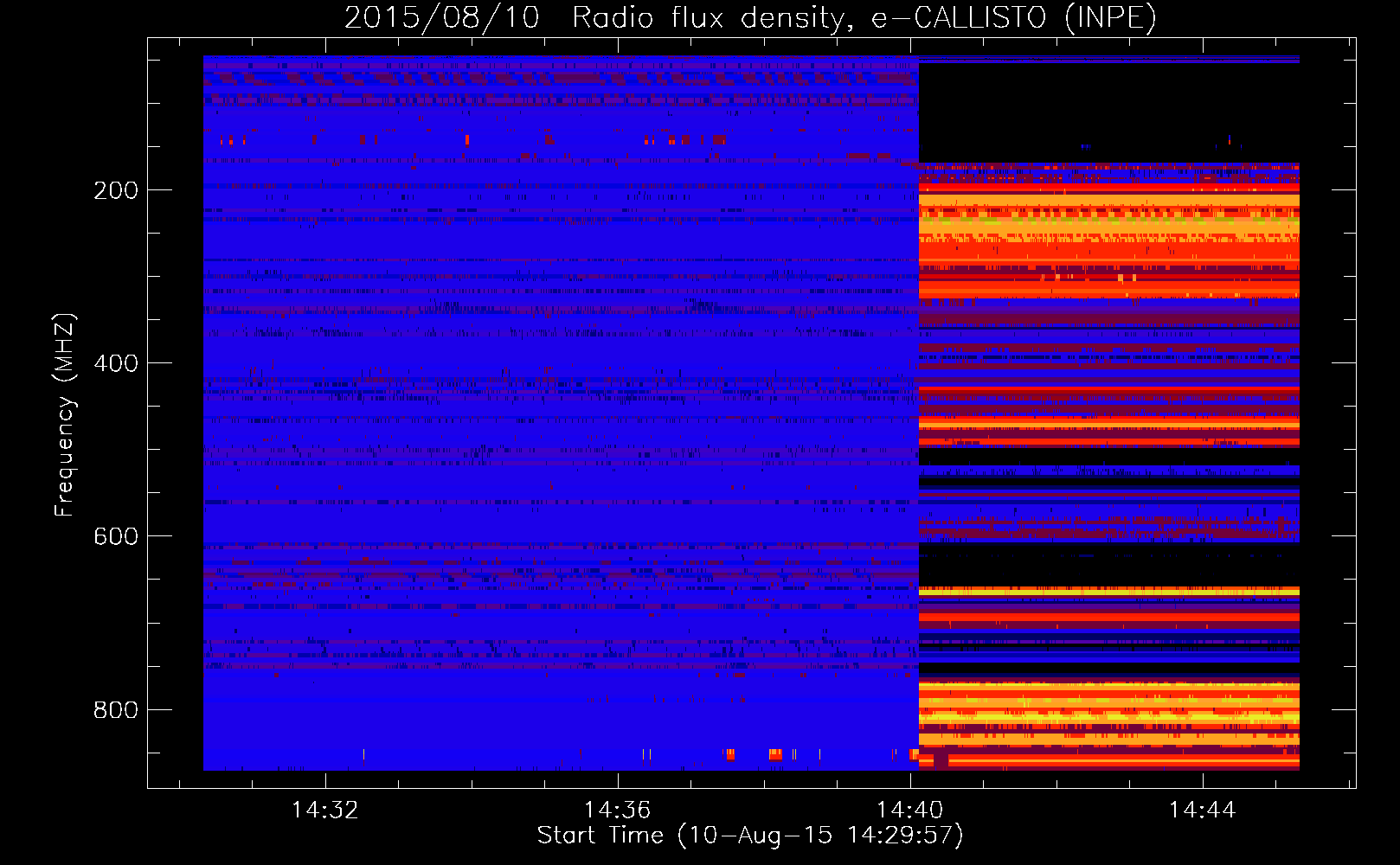Click the 800 frequency tick label

click(x=116, y=710)
